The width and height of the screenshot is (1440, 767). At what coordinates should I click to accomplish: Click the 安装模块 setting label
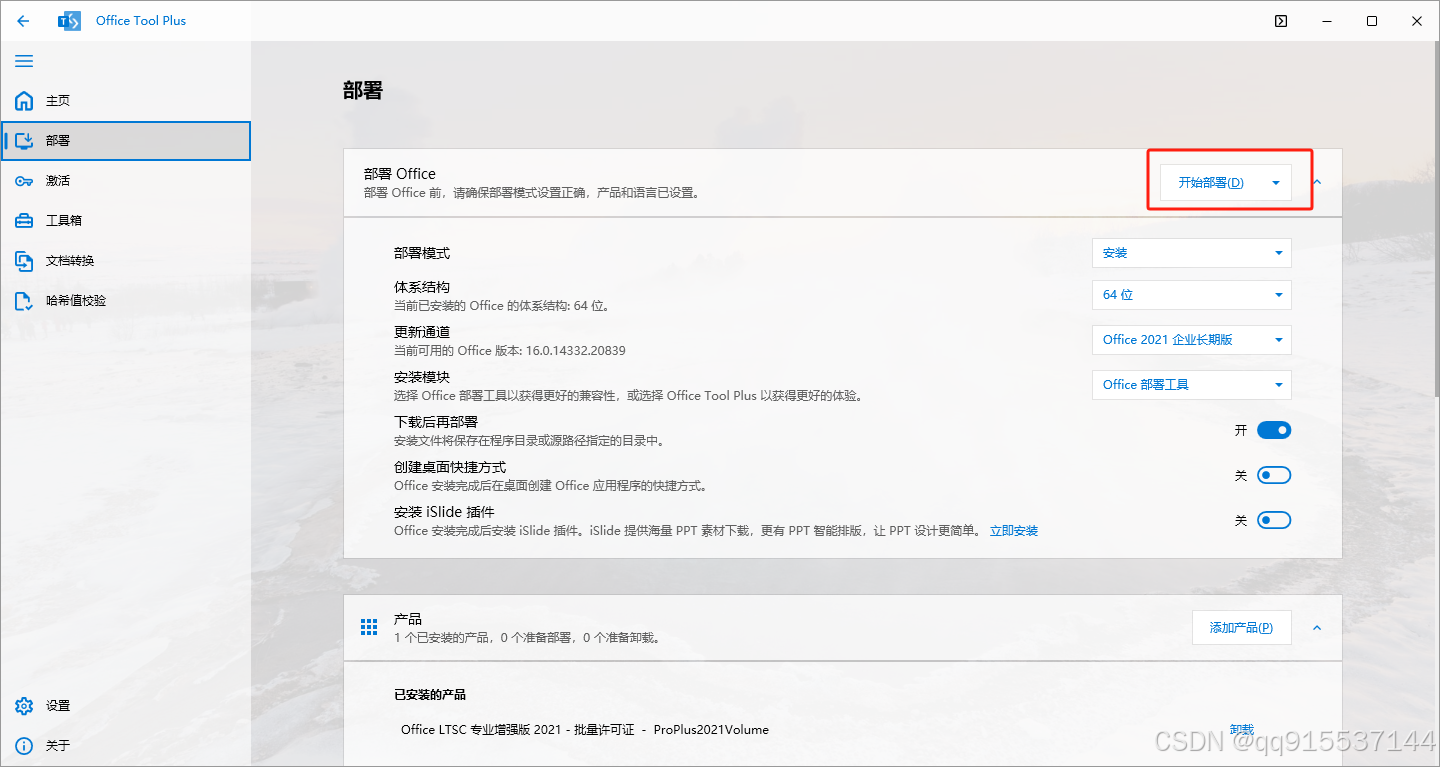pos(422,377)
